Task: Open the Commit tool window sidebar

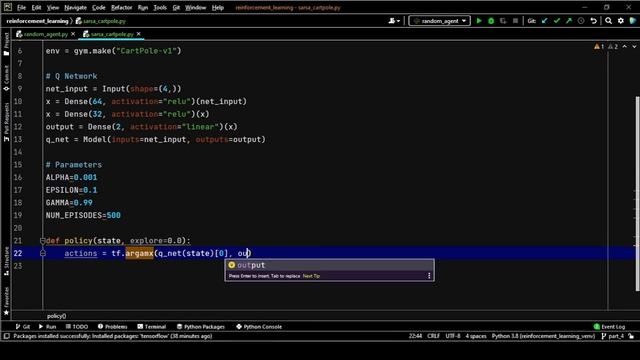Action: [6, 78]
